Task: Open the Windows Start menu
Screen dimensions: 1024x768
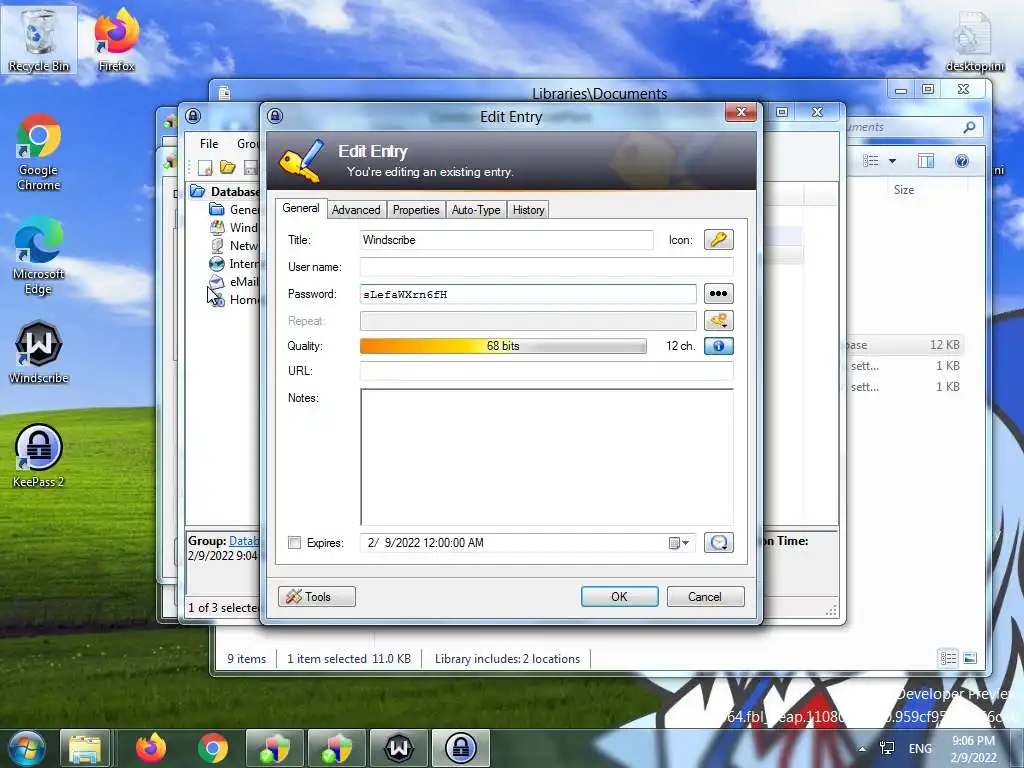Action: 25,748
